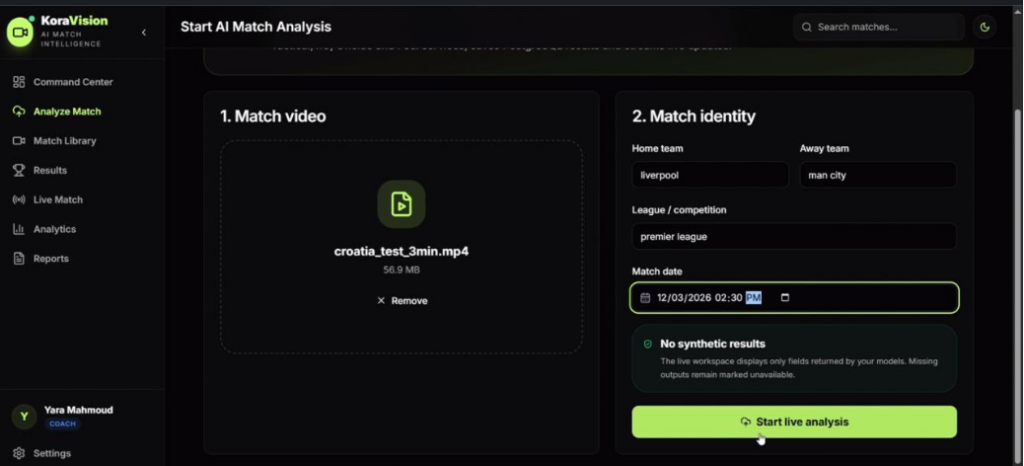Open the date picker calendar button
The image size is (1024, 466).
click(785, 298)
